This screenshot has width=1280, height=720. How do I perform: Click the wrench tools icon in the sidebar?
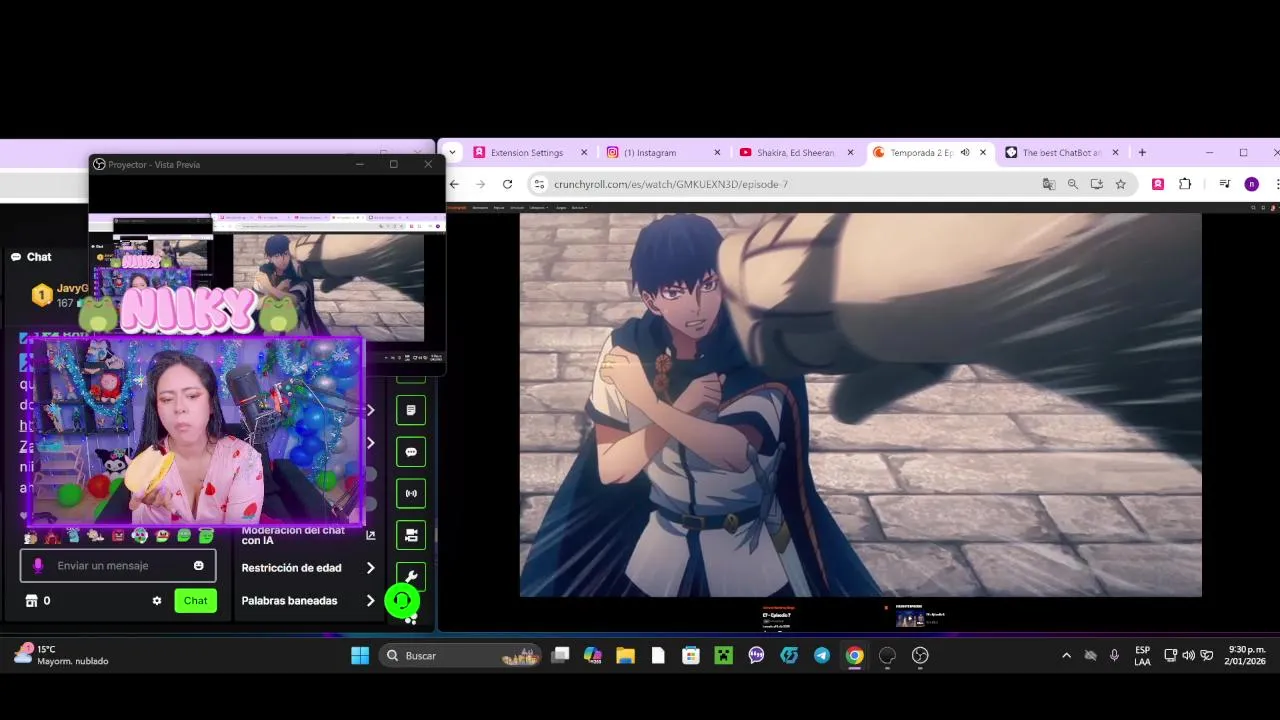411,576
